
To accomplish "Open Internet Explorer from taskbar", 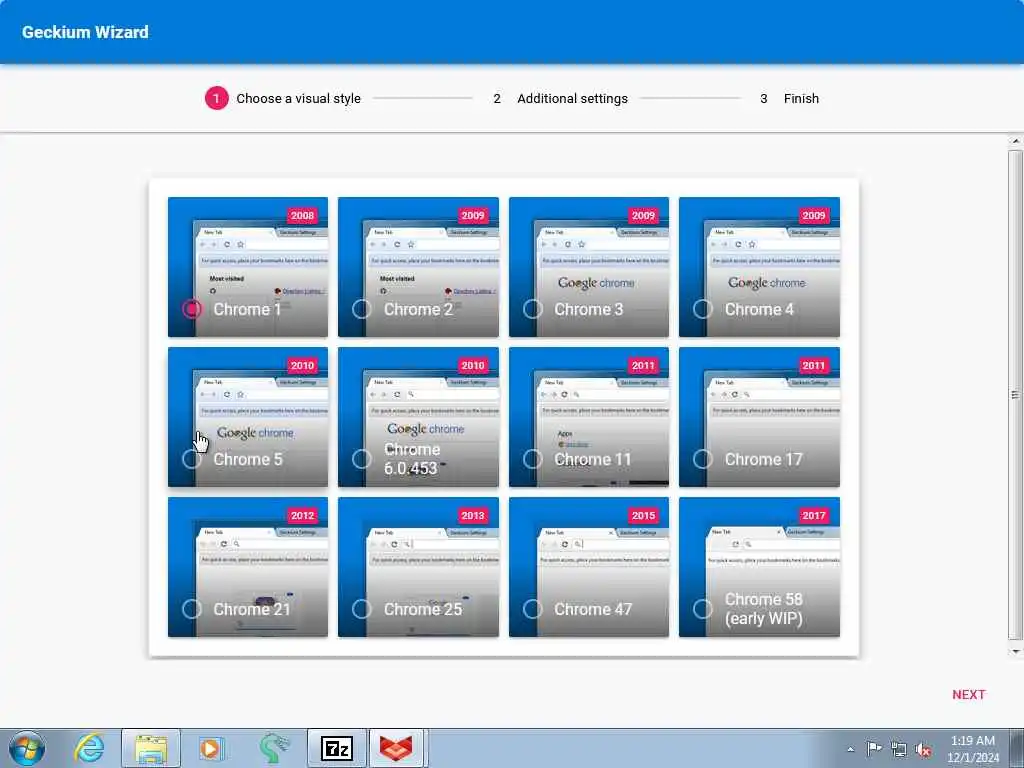I will pyautogui.click(x=89, y=748).
